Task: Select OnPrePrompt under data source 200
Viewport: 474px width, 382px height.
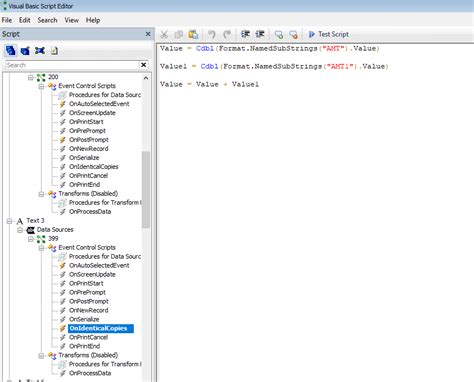Action: (x=87, y=131)
